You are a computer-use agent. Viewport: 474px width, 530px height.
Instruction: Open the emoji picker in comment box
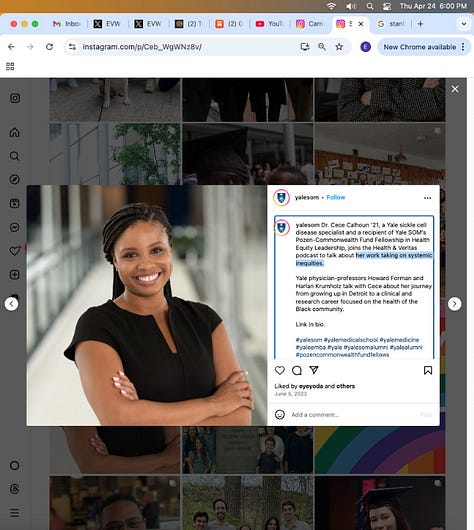[x=280, y=414]
